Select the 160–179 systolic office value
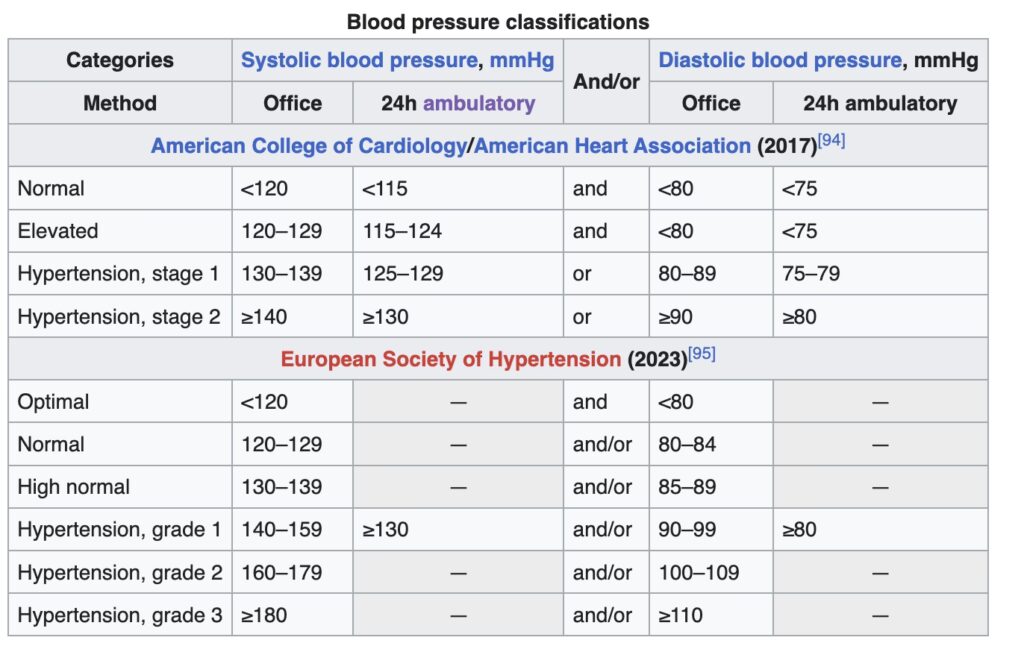 click(281, 573)
